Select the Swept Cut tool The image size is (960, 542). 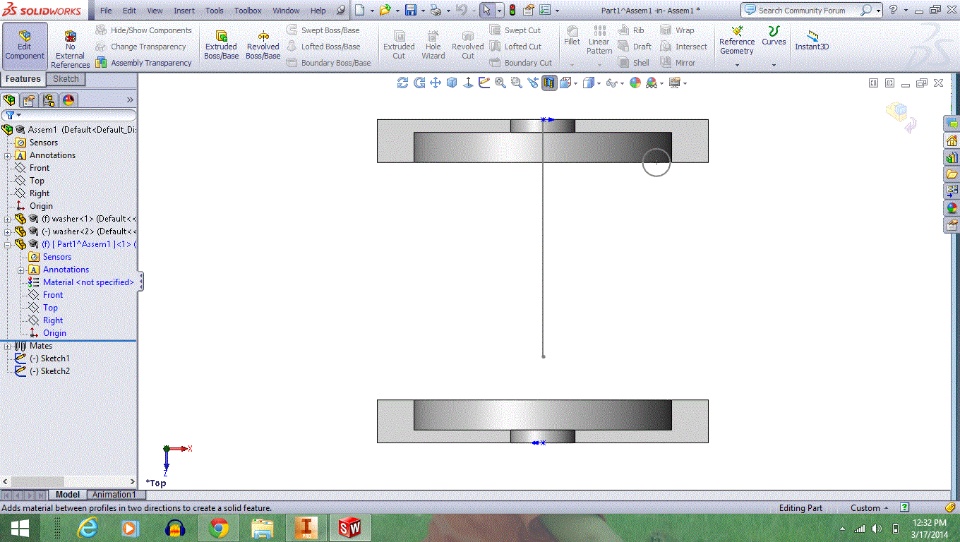tap(515, 30)
